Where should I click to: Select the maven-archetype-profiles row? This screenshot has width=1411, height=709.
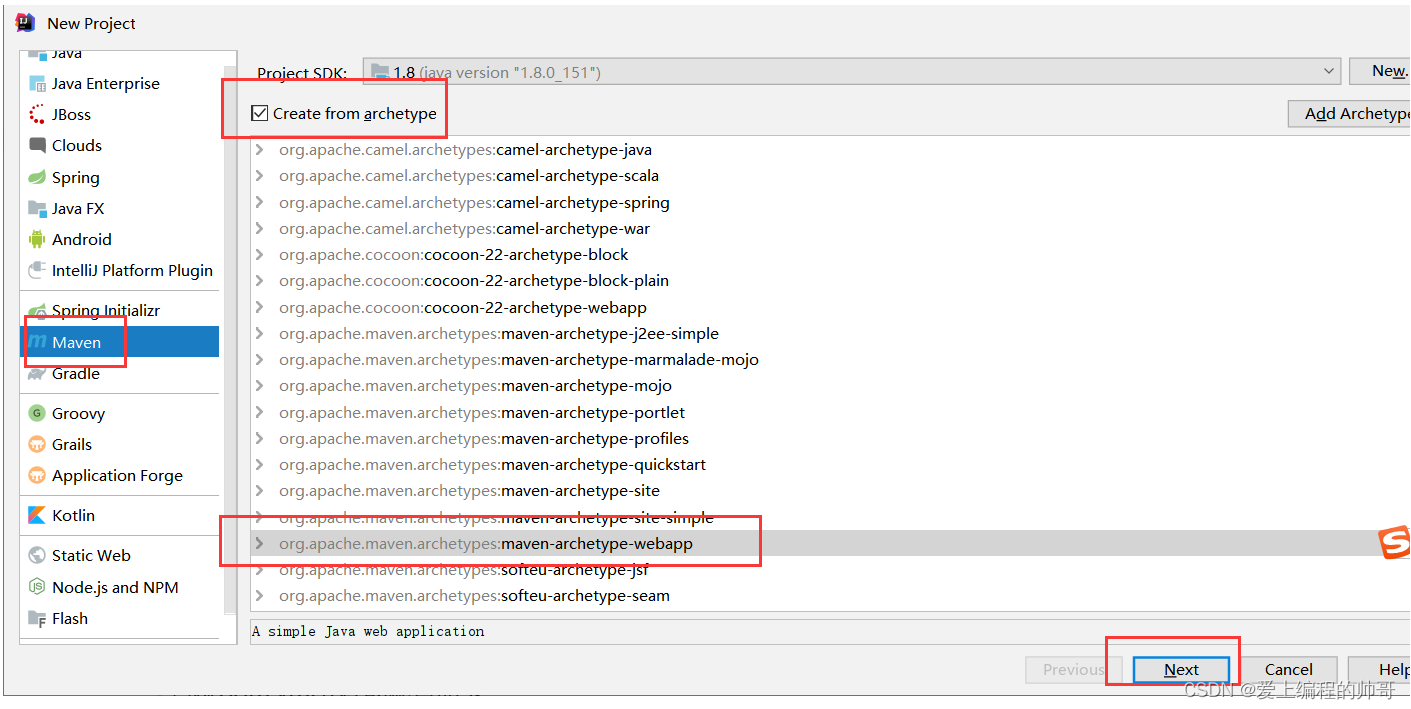click(x=830, y=439)
